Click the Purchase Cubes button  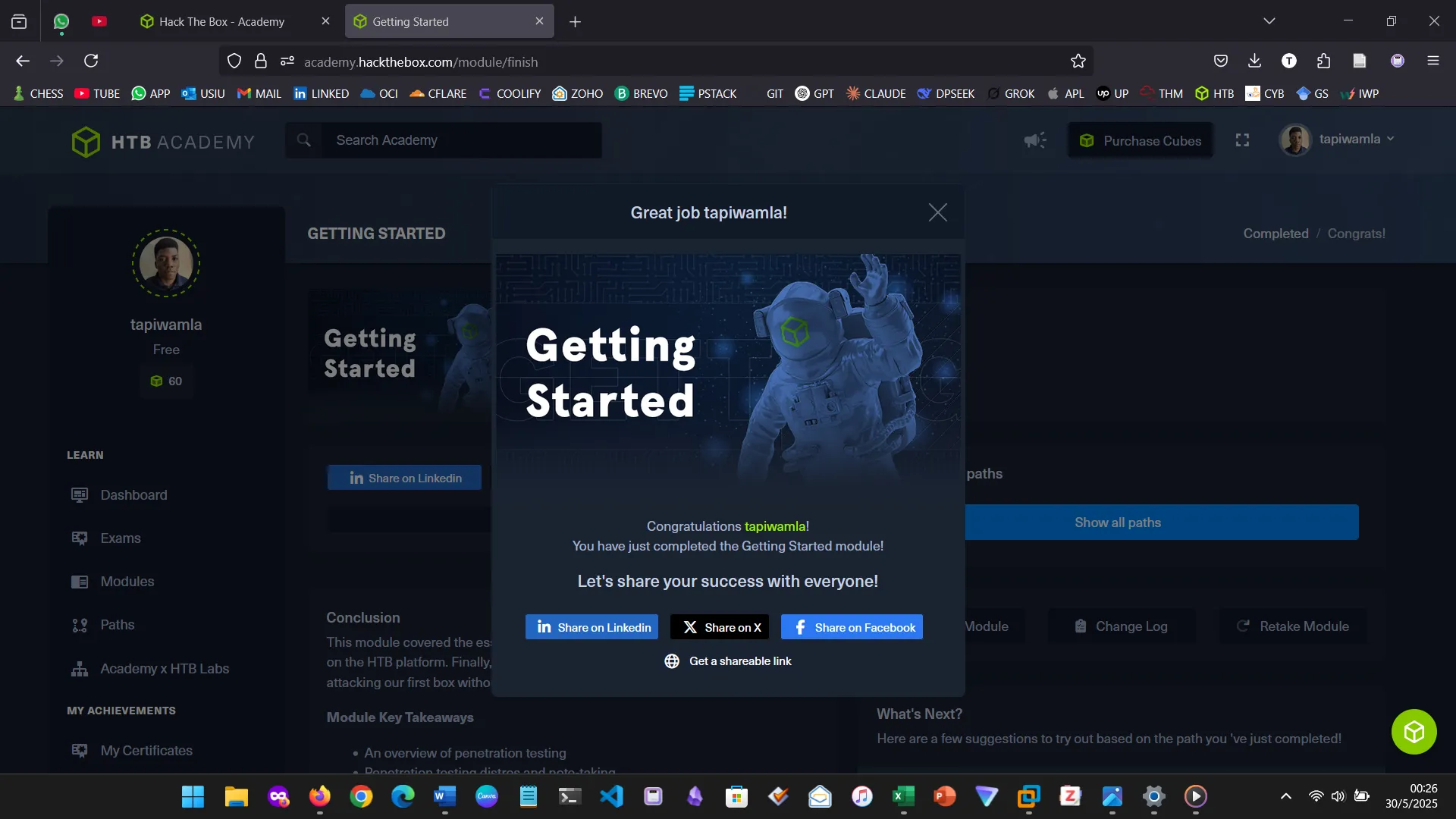pyautogui.click(x=1141, y=140)
